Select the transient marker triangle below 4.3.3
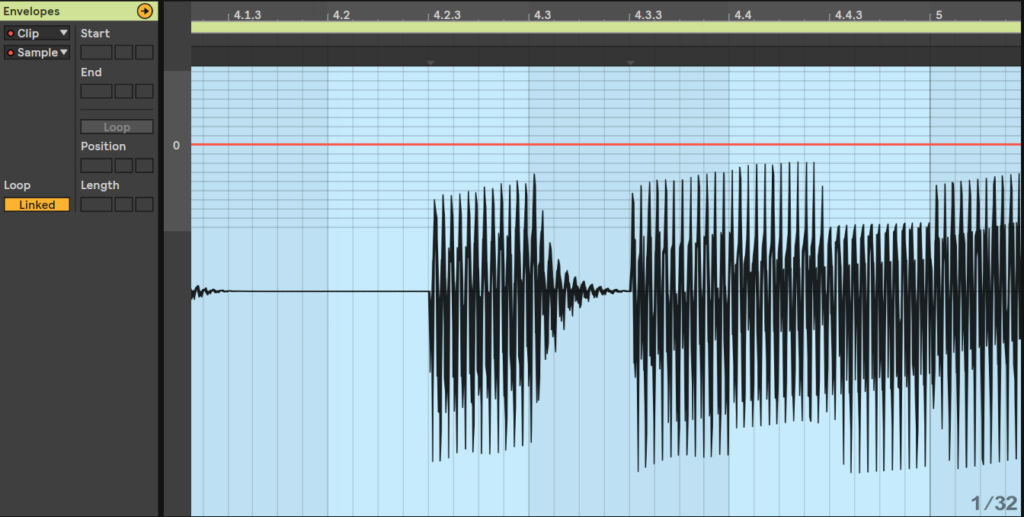The image size is (1024, 517). pos(630,63)
